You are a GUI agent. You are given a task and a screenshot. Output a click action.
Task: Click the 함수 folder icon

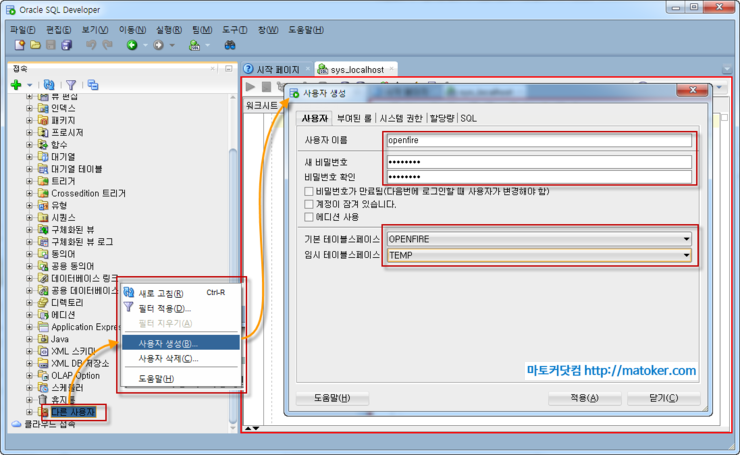(x=43, y=144)
